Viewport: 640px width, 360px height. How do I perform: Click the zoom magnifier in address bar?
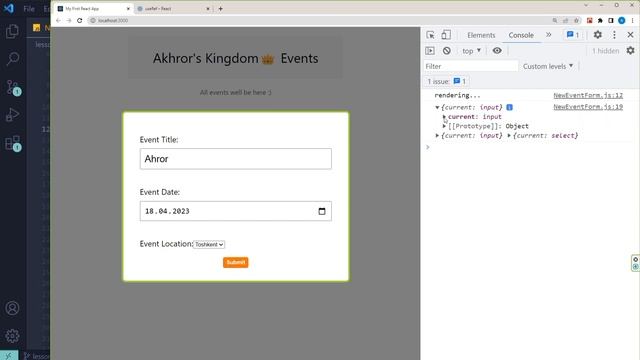tap(555, 20)
